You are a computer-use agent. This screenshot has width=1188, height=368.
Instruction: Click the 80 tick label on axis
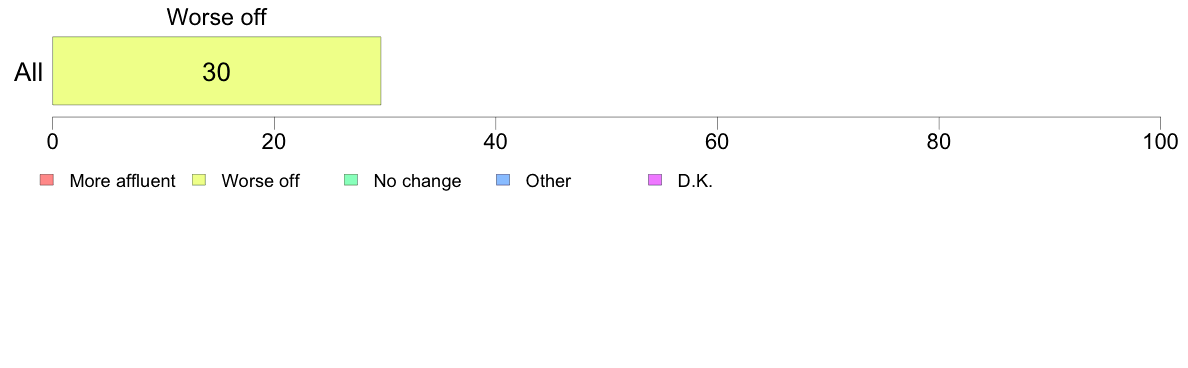pyautogui.click(x=939, y=141)
